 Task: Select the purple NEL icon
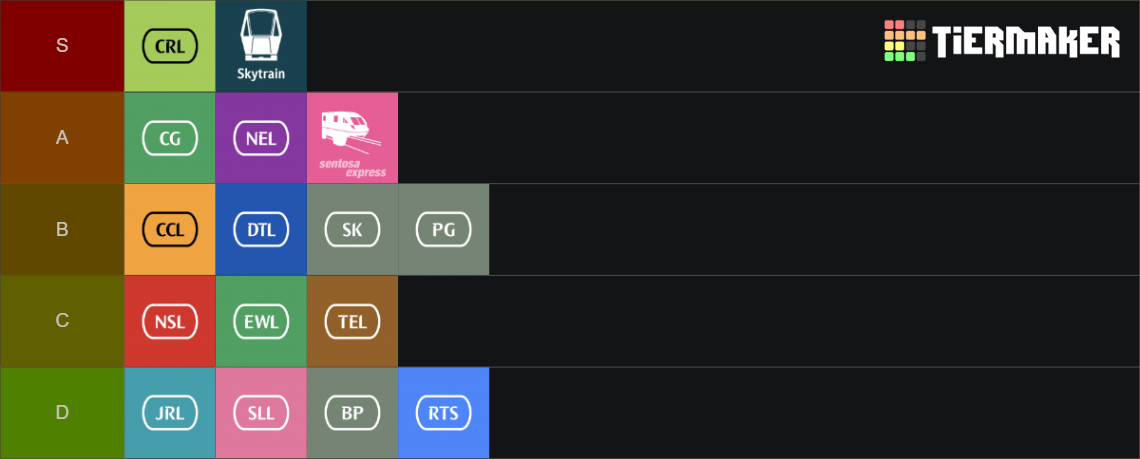tap(261, 138)
